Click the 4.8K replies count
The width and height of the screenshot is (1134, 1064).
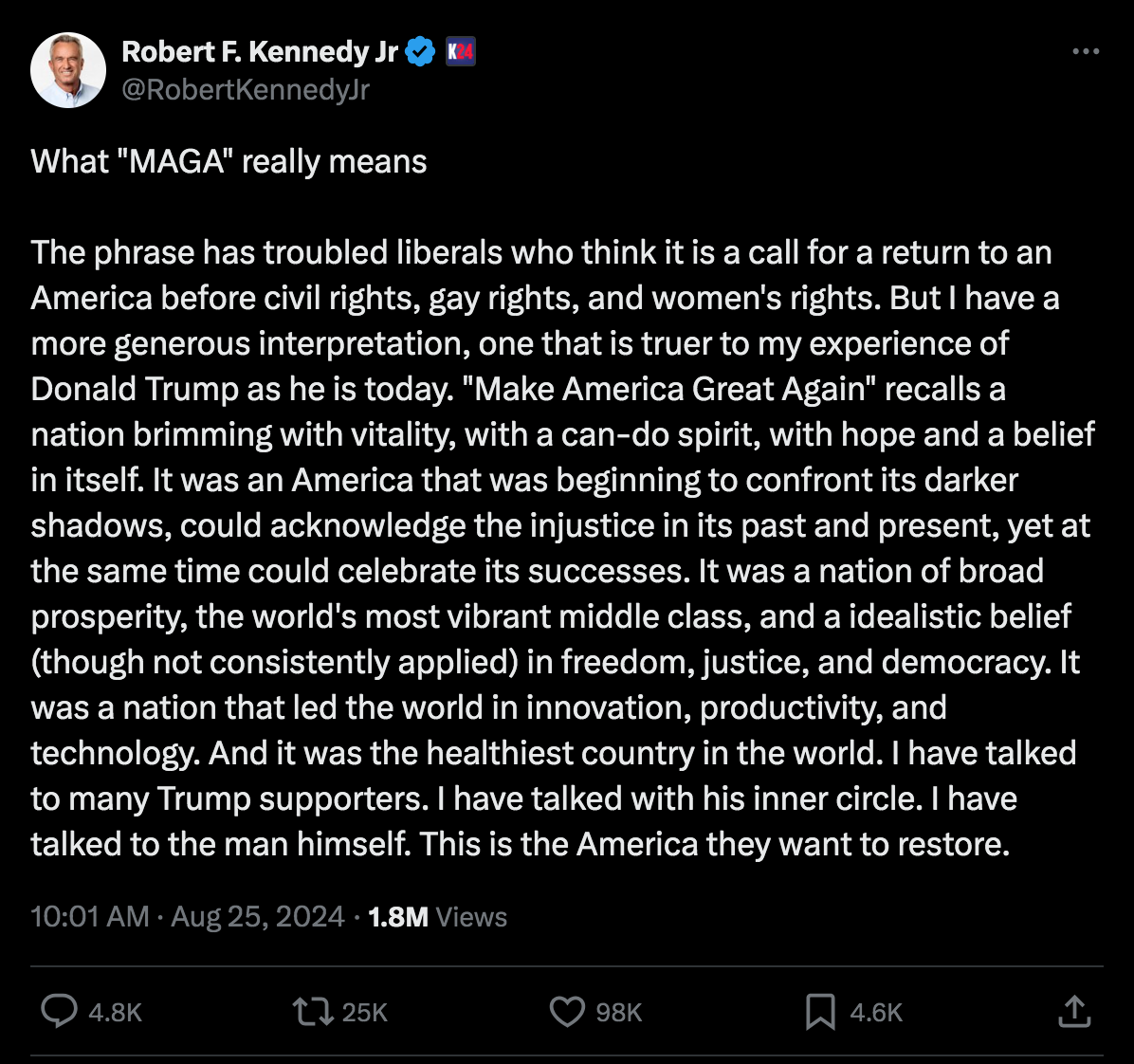point(115,1013)
